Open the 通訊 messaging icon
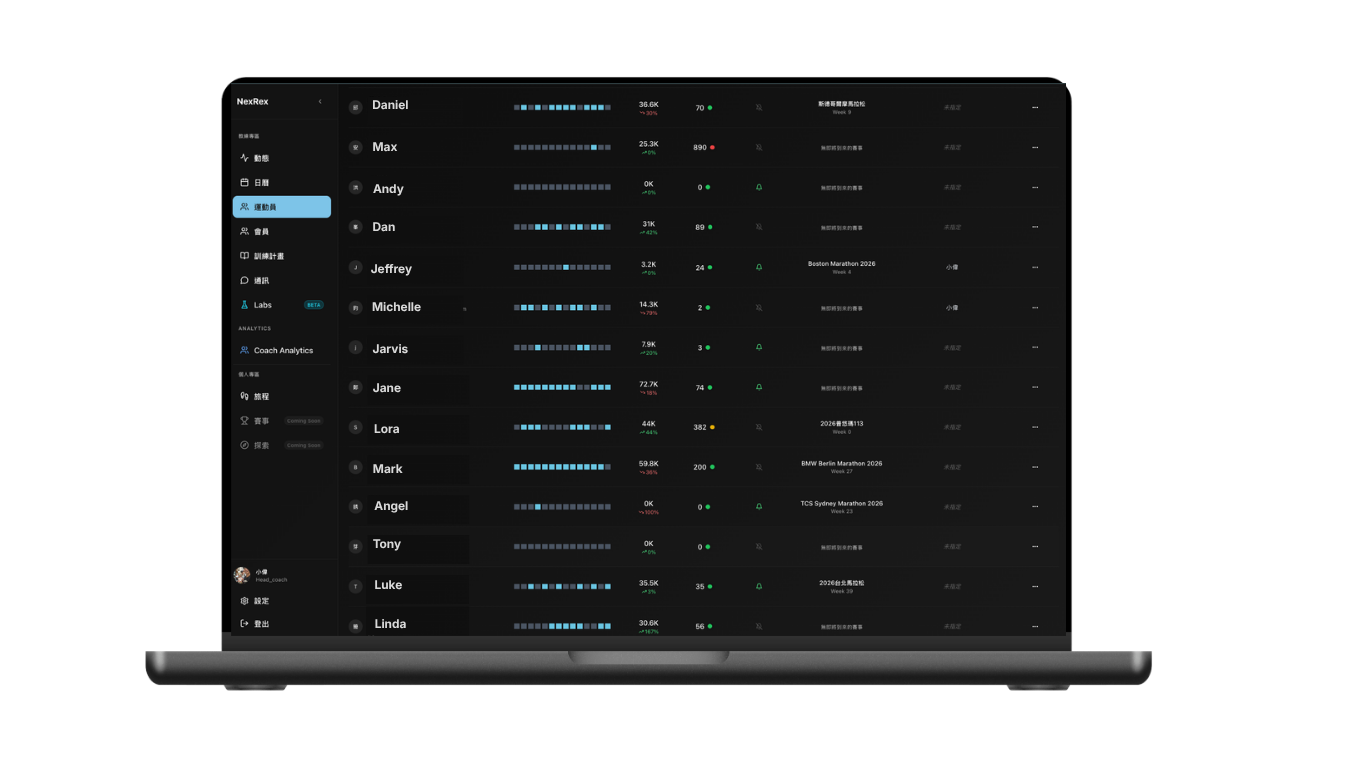Viewport: 1366px width, 768px height. [x=244, y=281]
